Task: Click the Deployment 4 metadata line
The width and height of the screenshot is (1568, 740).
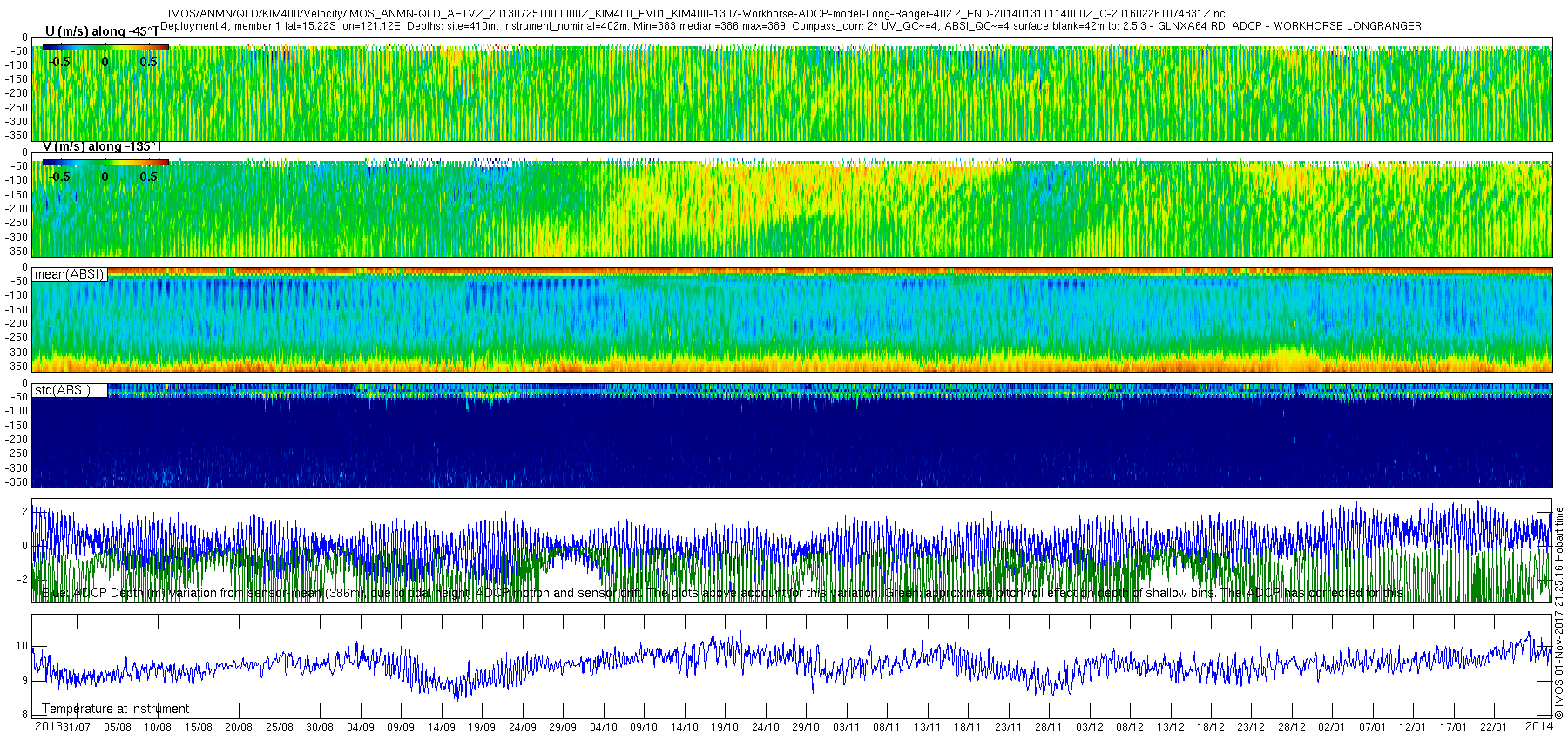Action: click(x=791, y=26)
